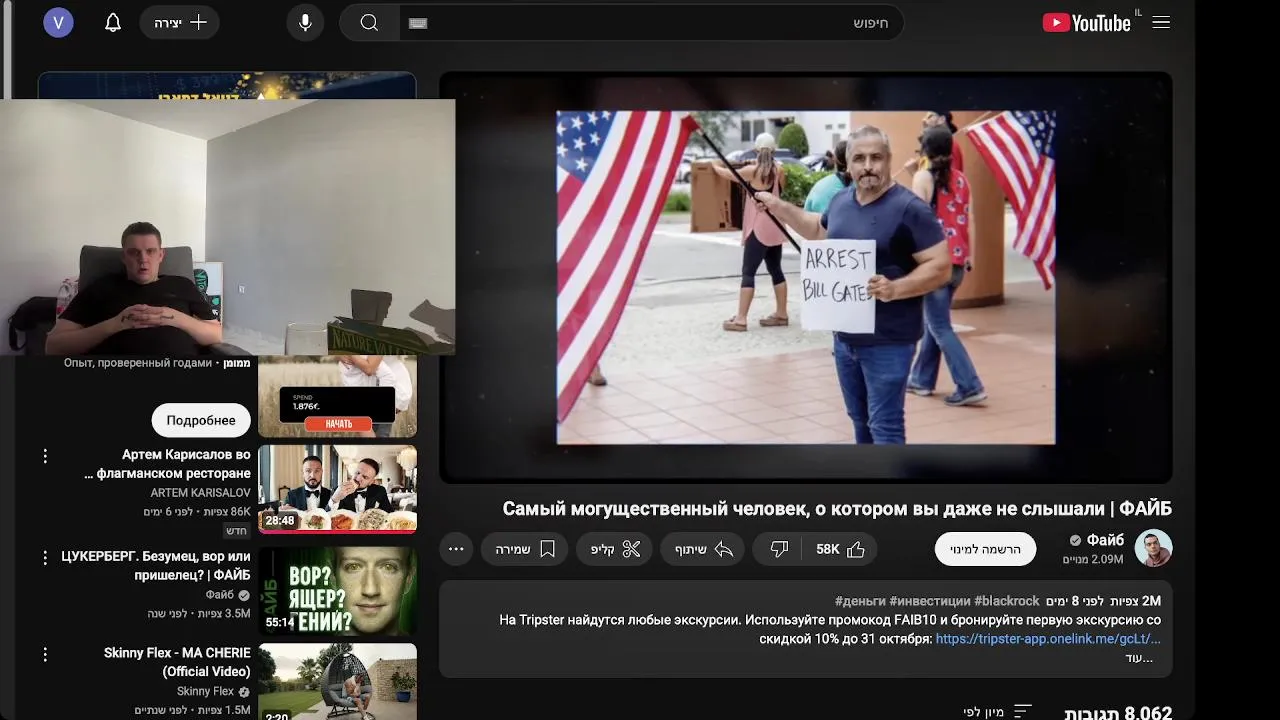This screenshot has height=720, width=1280.
Task: Open Skinny Flex MA CHERIE thumbnail
Action: tap(337, 681)
